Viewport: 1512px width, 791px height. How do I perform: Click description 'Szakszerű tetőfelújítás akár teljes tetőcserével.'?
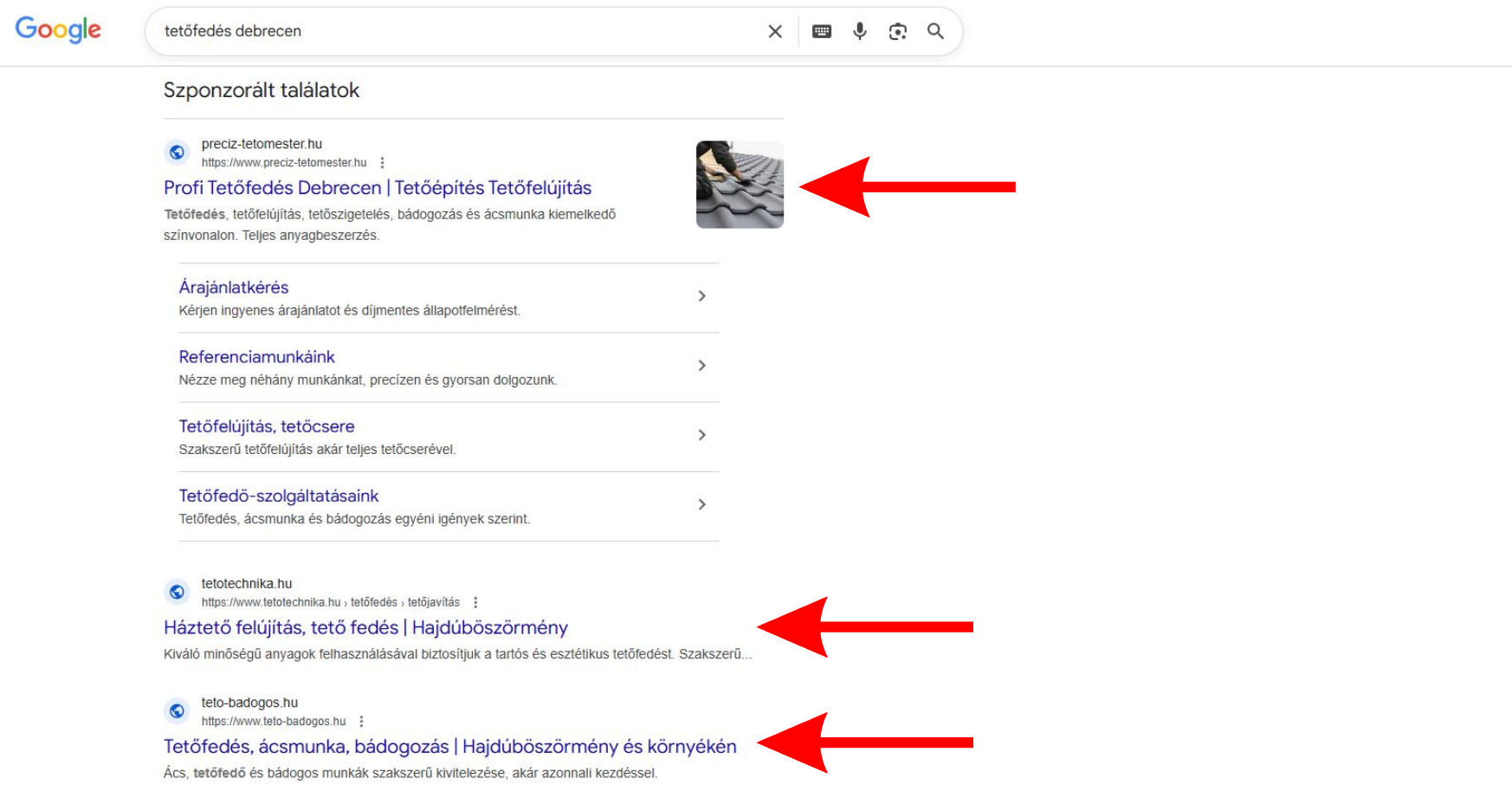[317, 449]
